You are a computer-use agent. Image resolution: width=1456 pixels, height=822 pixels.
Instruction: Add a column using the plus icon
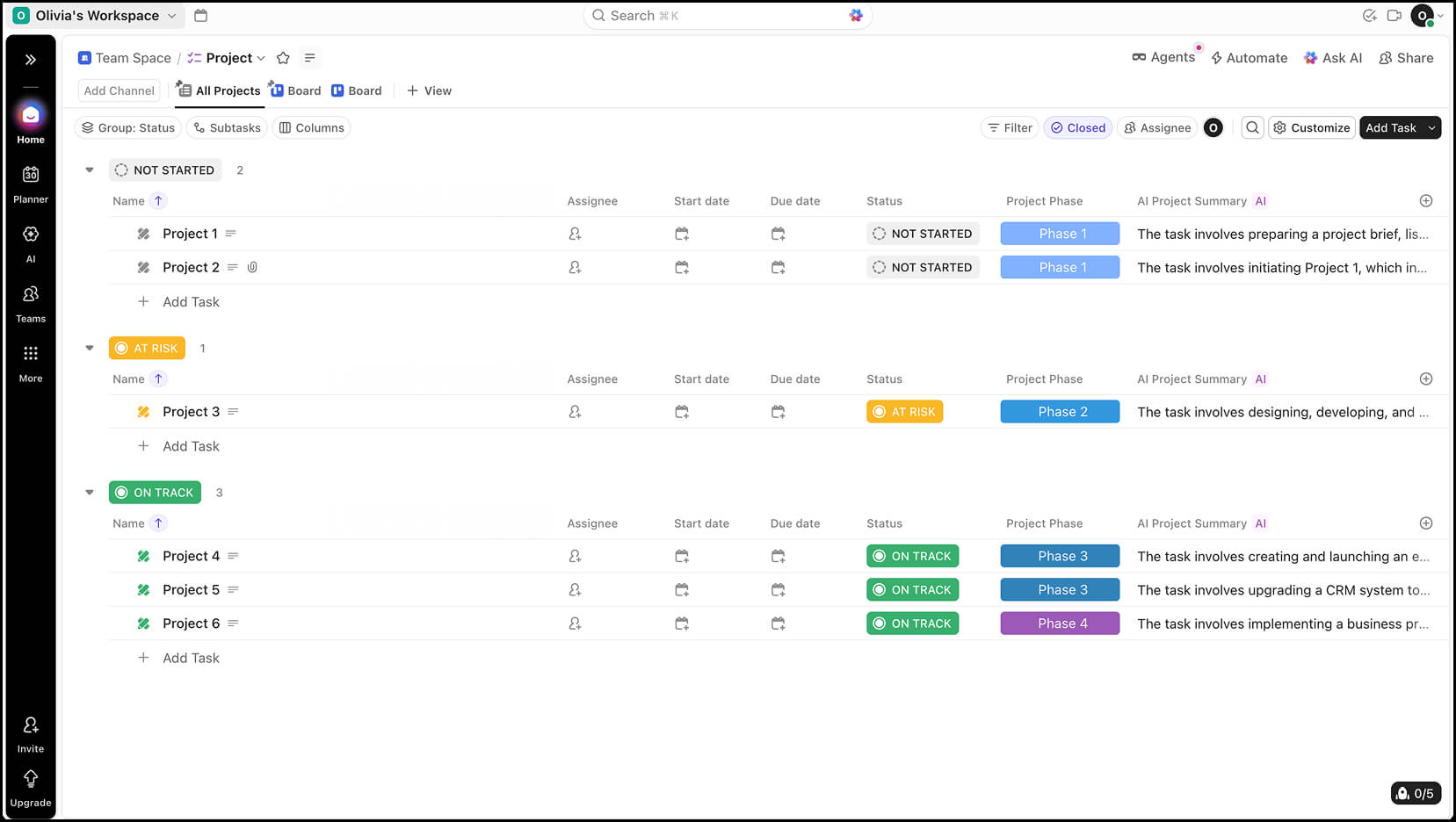tap(1425, 201)
